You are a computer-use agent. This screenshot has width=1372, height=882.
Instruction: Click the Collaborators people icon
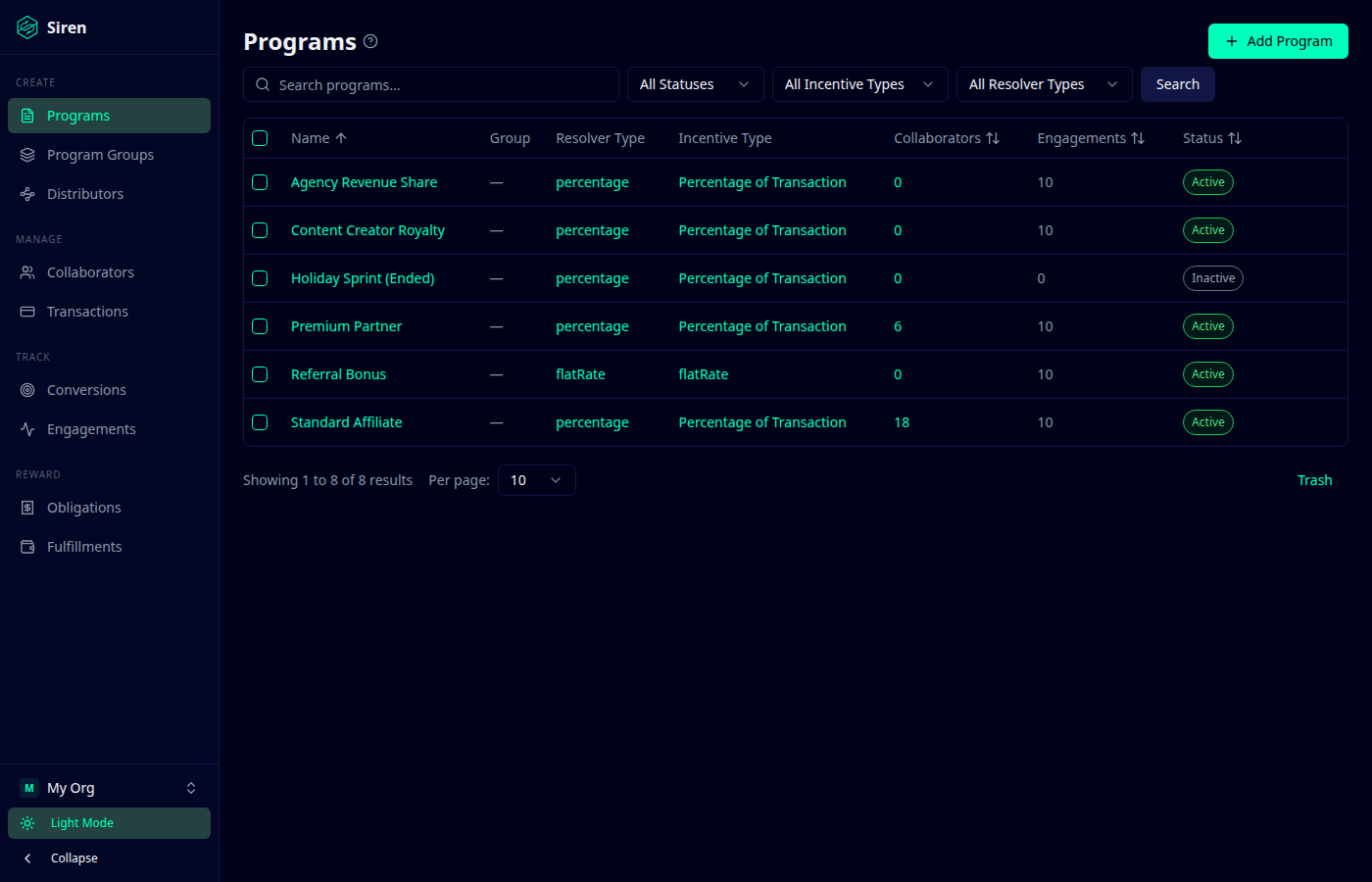27,272
